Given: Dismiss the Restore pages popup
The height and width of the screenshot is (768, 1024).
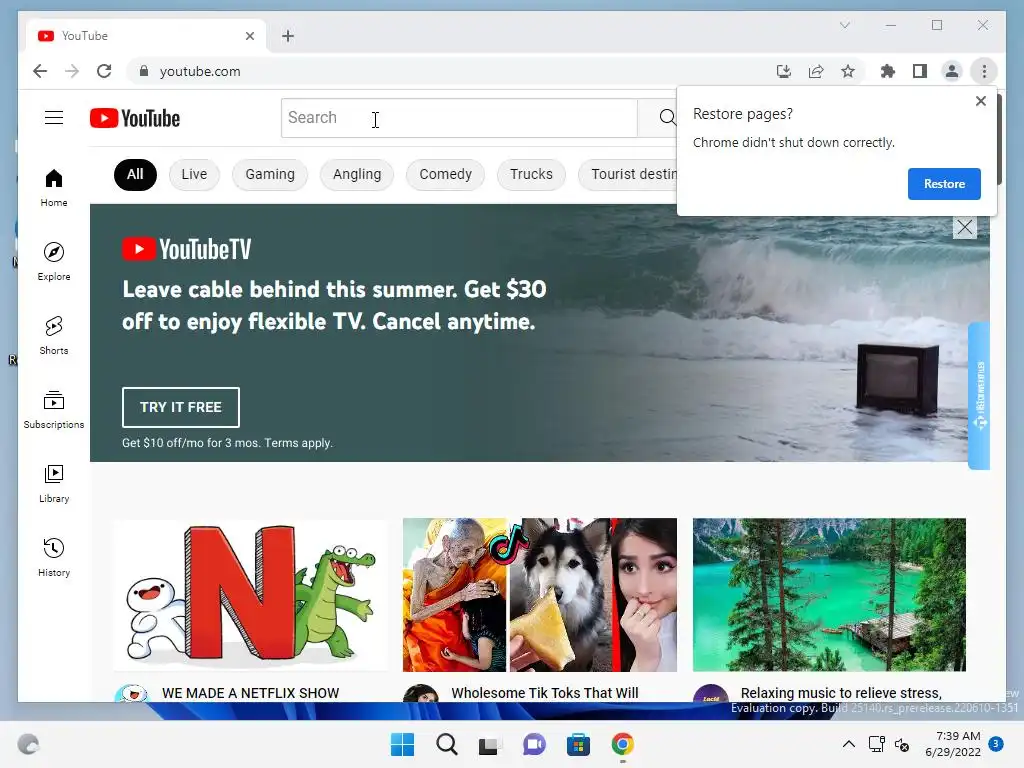Looking at the screenshot, I should (x=980, y=101).
